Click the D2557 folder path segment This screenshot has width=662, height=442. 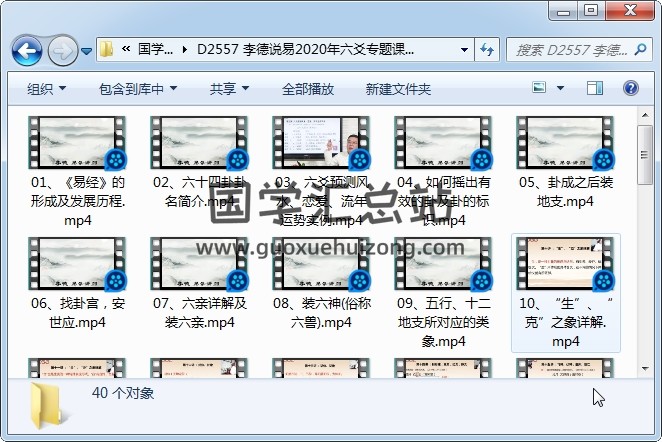pos(305,49)
